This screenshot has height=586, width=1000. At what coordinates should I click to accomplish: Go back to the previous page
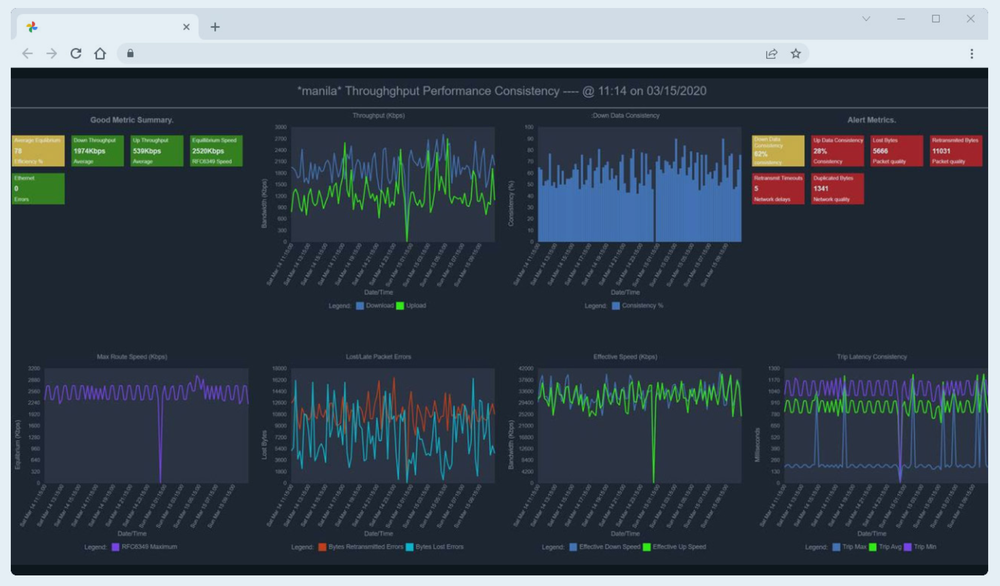click(27, 54)
